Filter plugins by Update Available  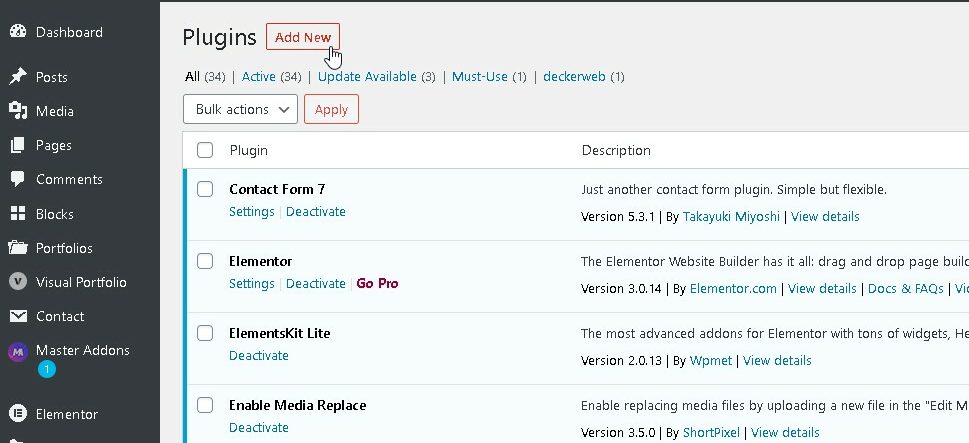pyautogui.click(x=369, y=76)
